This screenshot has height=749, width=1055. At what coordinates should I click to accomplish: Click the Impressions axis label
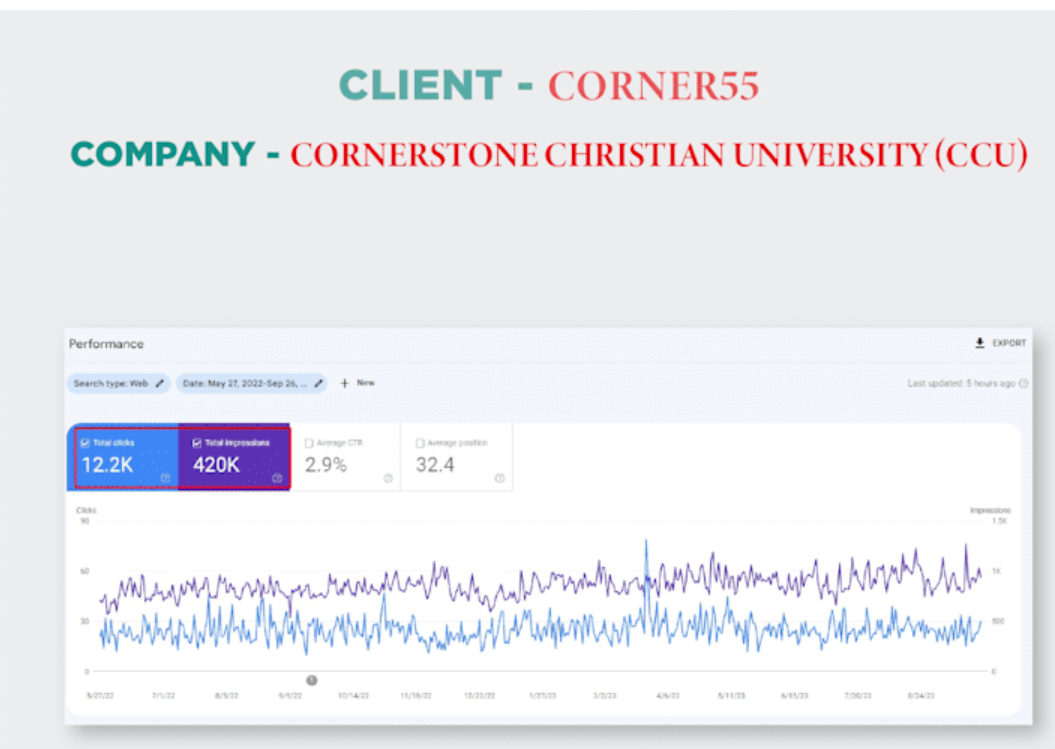(x=990, y=510)
